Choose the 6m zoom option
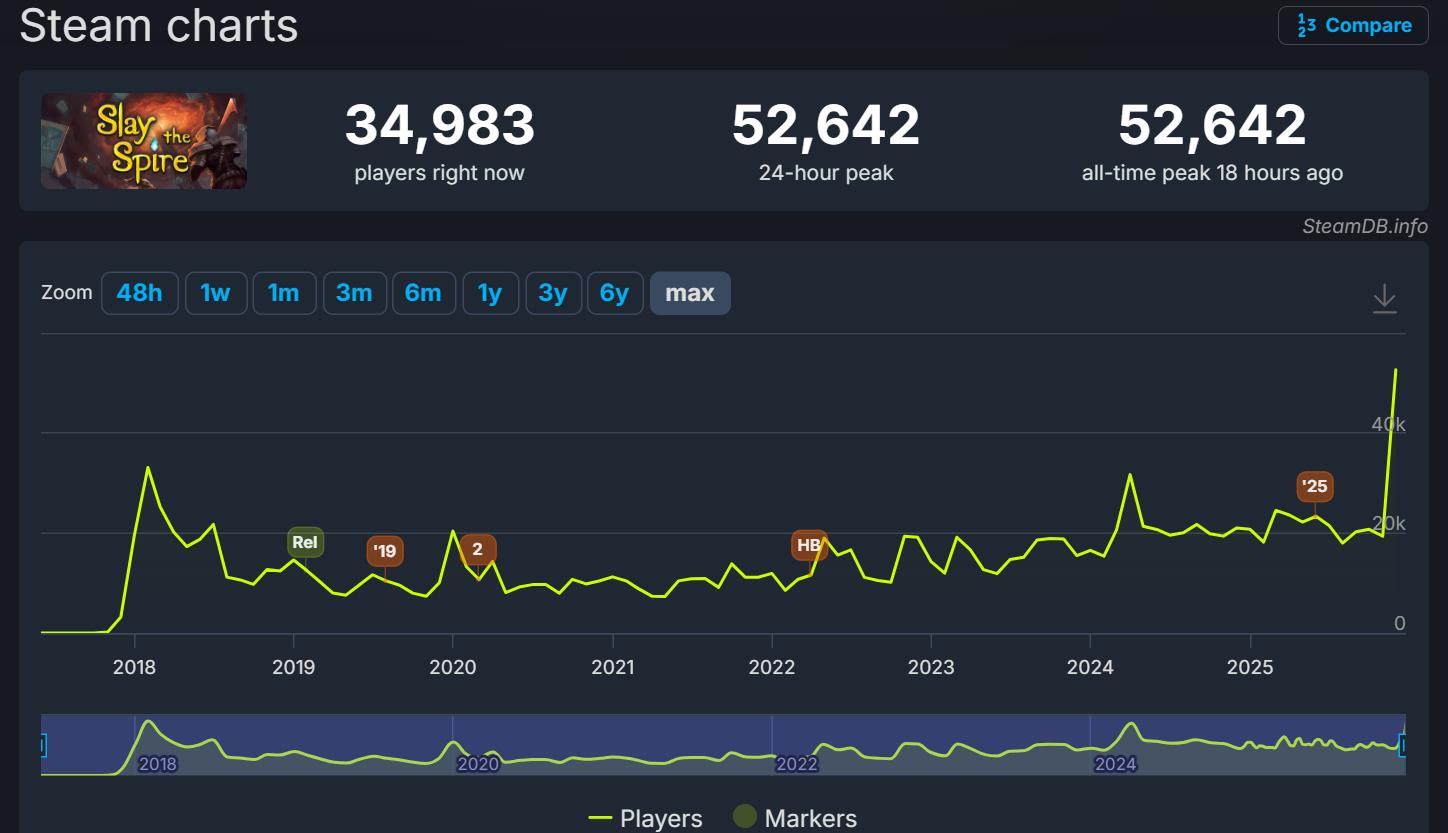 pos(423,293)
